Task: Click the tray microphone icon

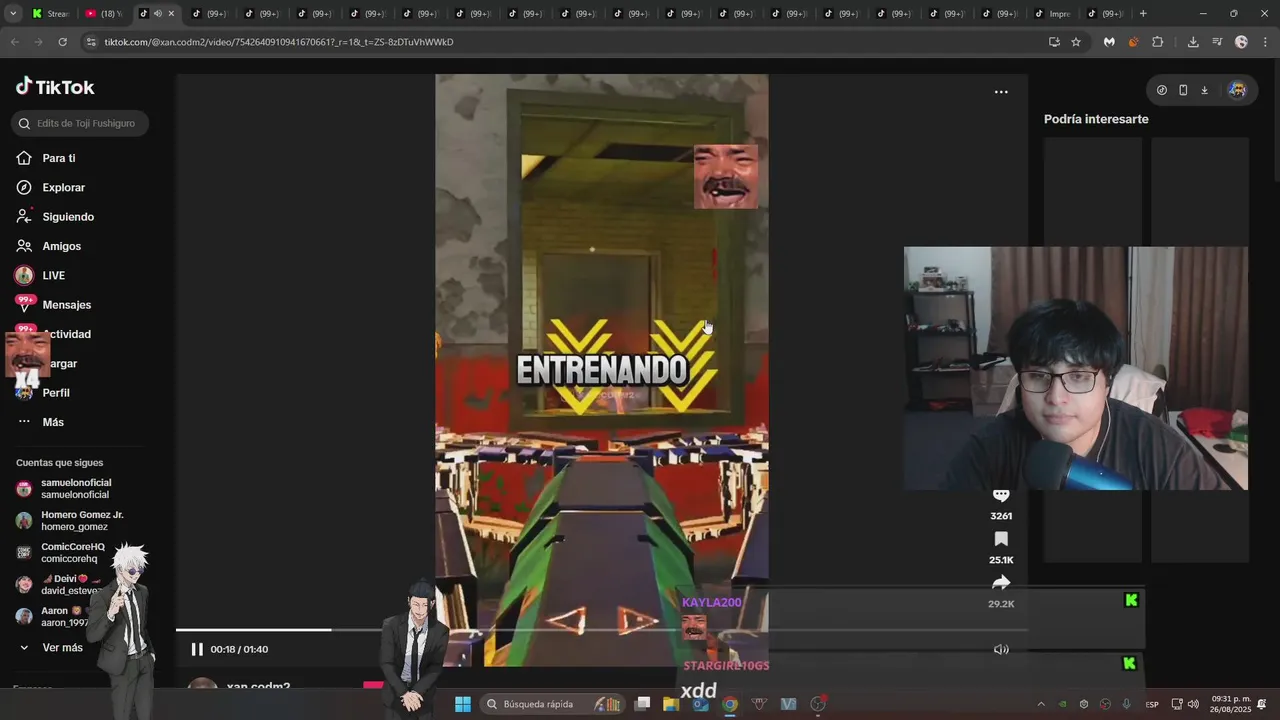Action: click(1127, 704)
